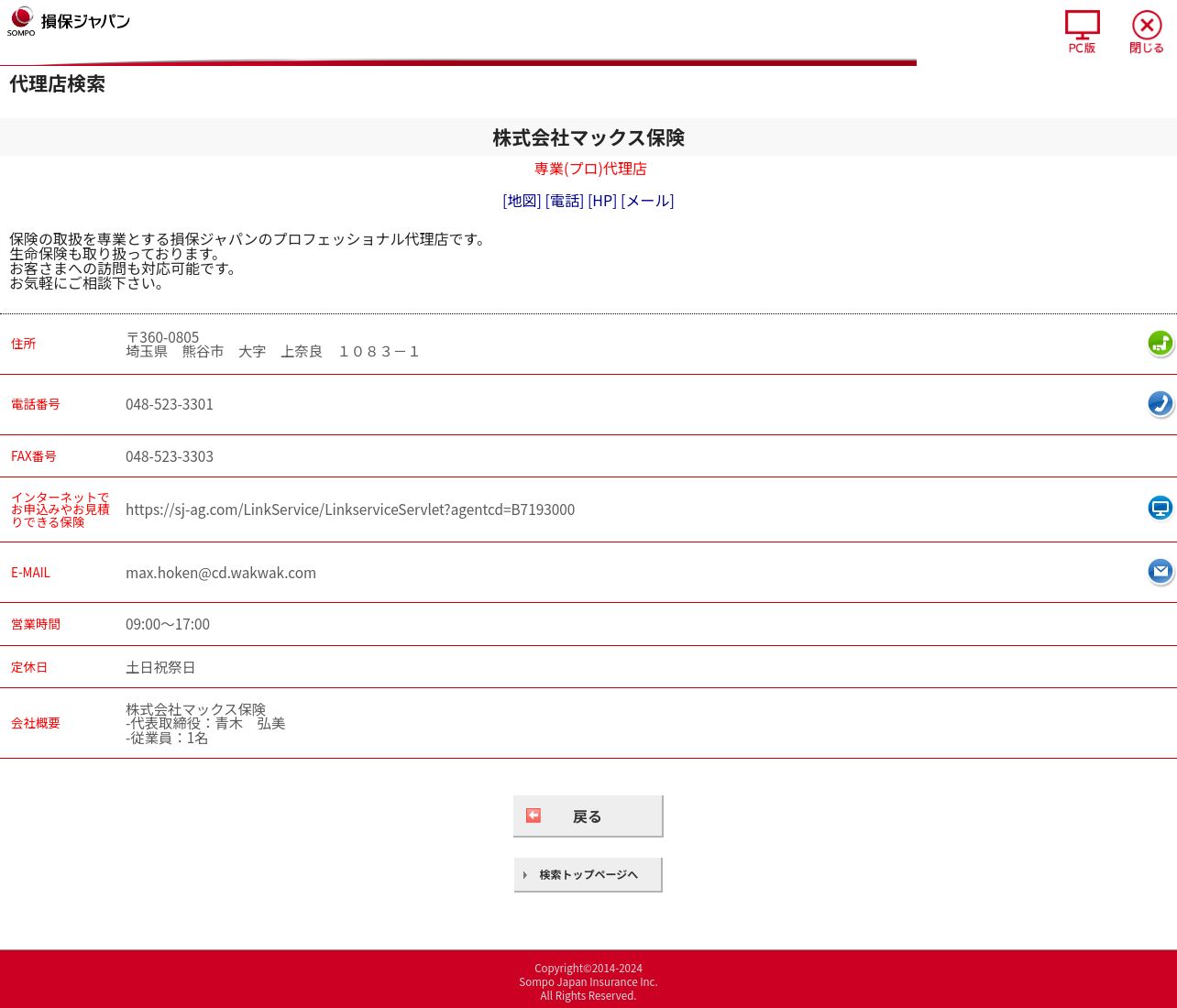Switch to PC版 view
The height and width of the screenshot is (1008, 1177).
[x=1082, y=32]
